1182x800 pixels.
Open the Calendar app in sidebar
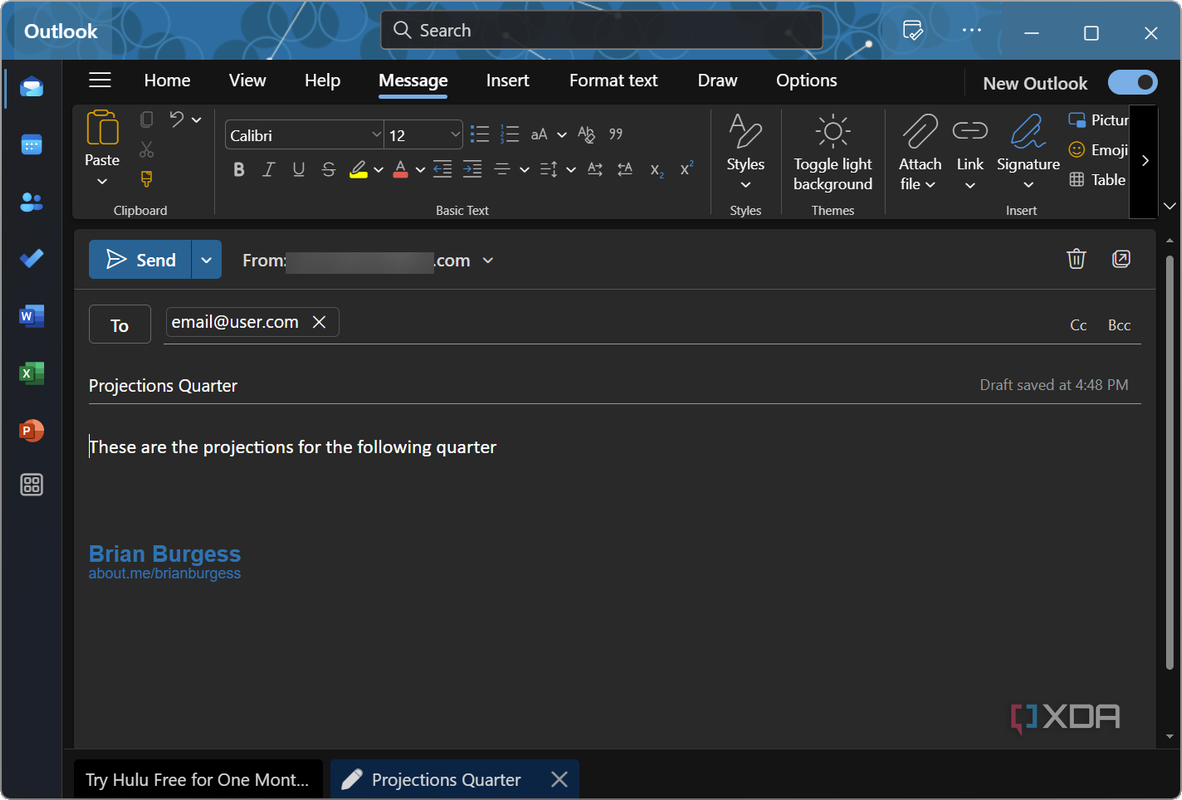(32, 145)
